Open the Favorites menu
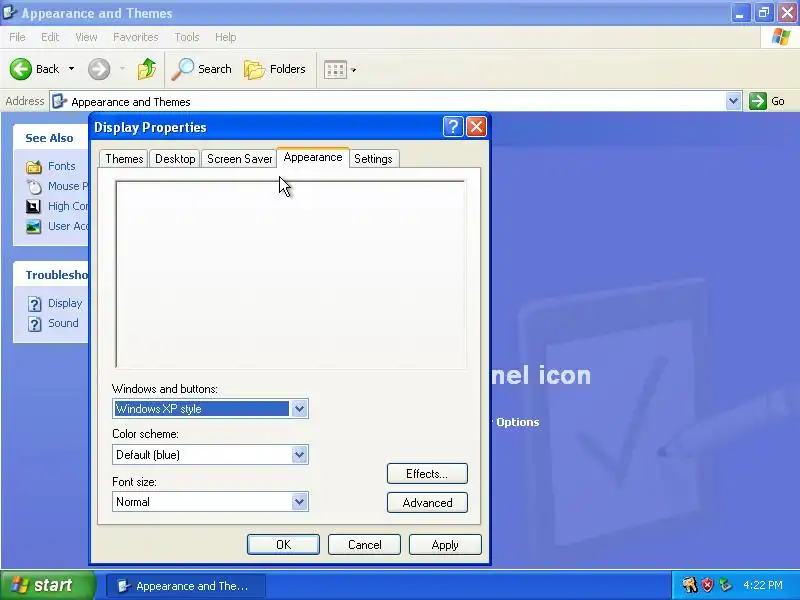This screenshot has height=600, width=800. (x=136, y=37)
